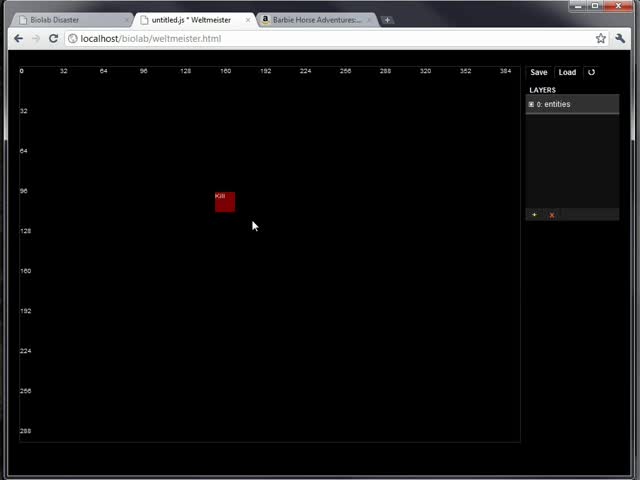The image size is (640, 480).
Task: Click the Load button in Weltmeister
Action: click(x=567, y=72)
